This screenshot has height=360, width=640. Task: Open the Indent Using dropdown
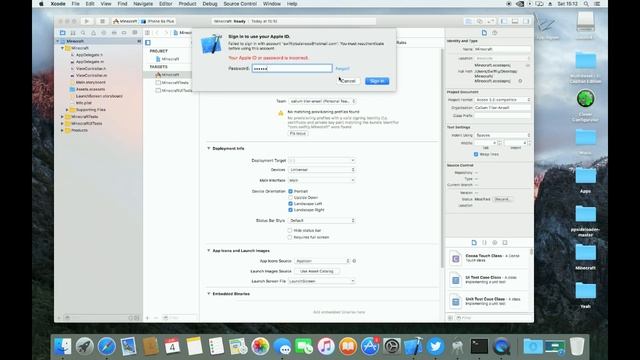[x=502, y=135]
